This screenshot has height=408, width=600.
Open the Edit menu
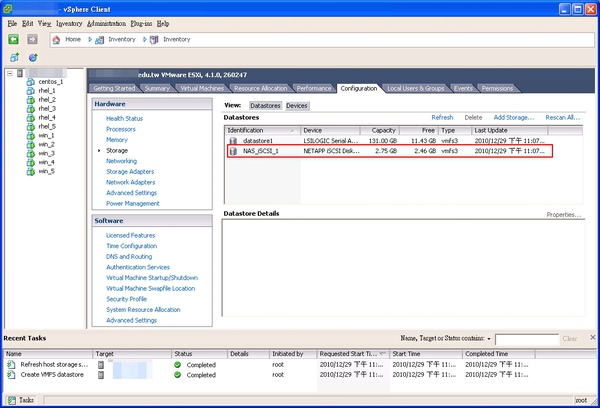(28, 24)
